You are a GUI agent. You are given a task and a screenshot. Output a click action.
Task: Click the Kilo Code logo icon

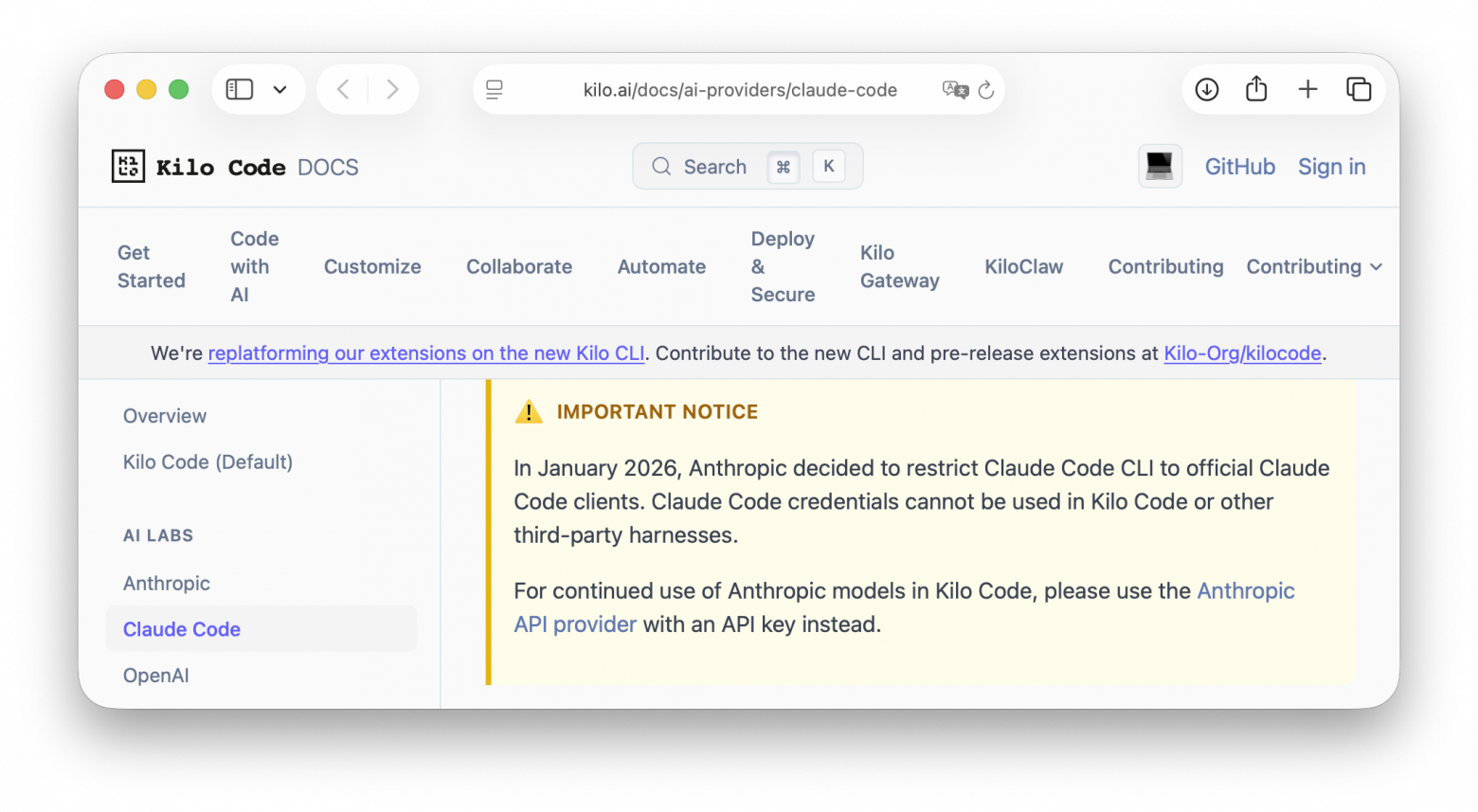point(128,167)
